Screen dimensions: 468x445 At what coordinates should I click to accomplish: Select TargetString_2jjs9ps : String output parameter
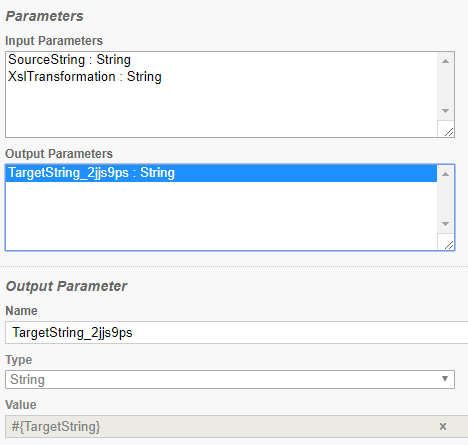(x=221, y=173)
